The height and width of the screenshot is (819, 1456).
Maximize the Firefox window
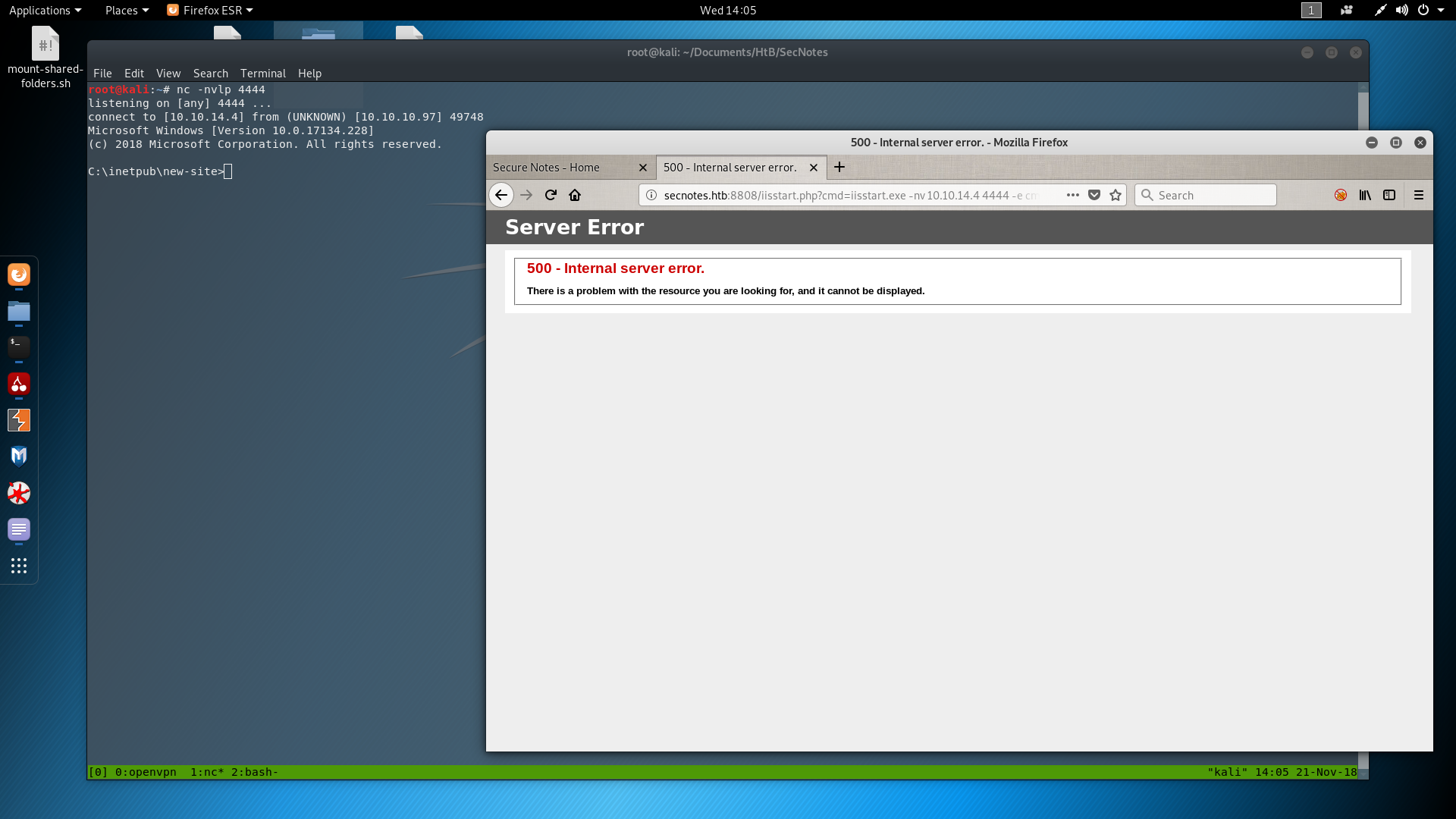[x=1396, y=143]
